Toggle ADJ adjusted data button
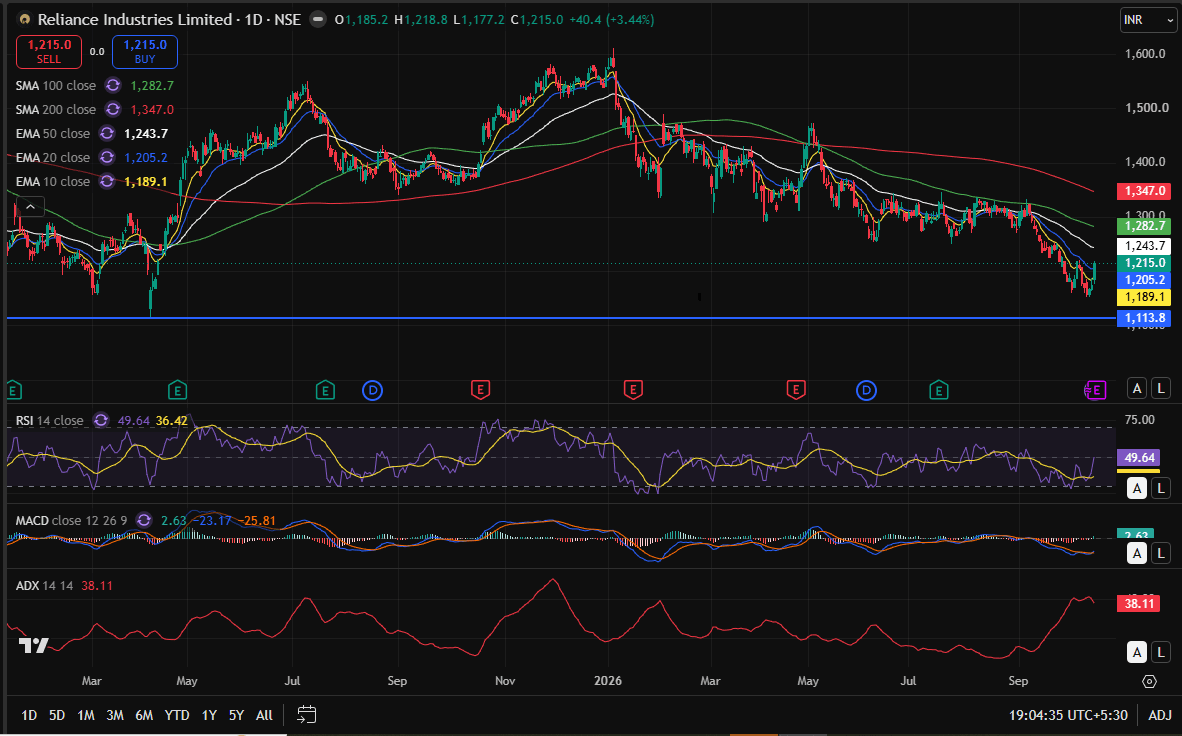 coord(1159,715)
